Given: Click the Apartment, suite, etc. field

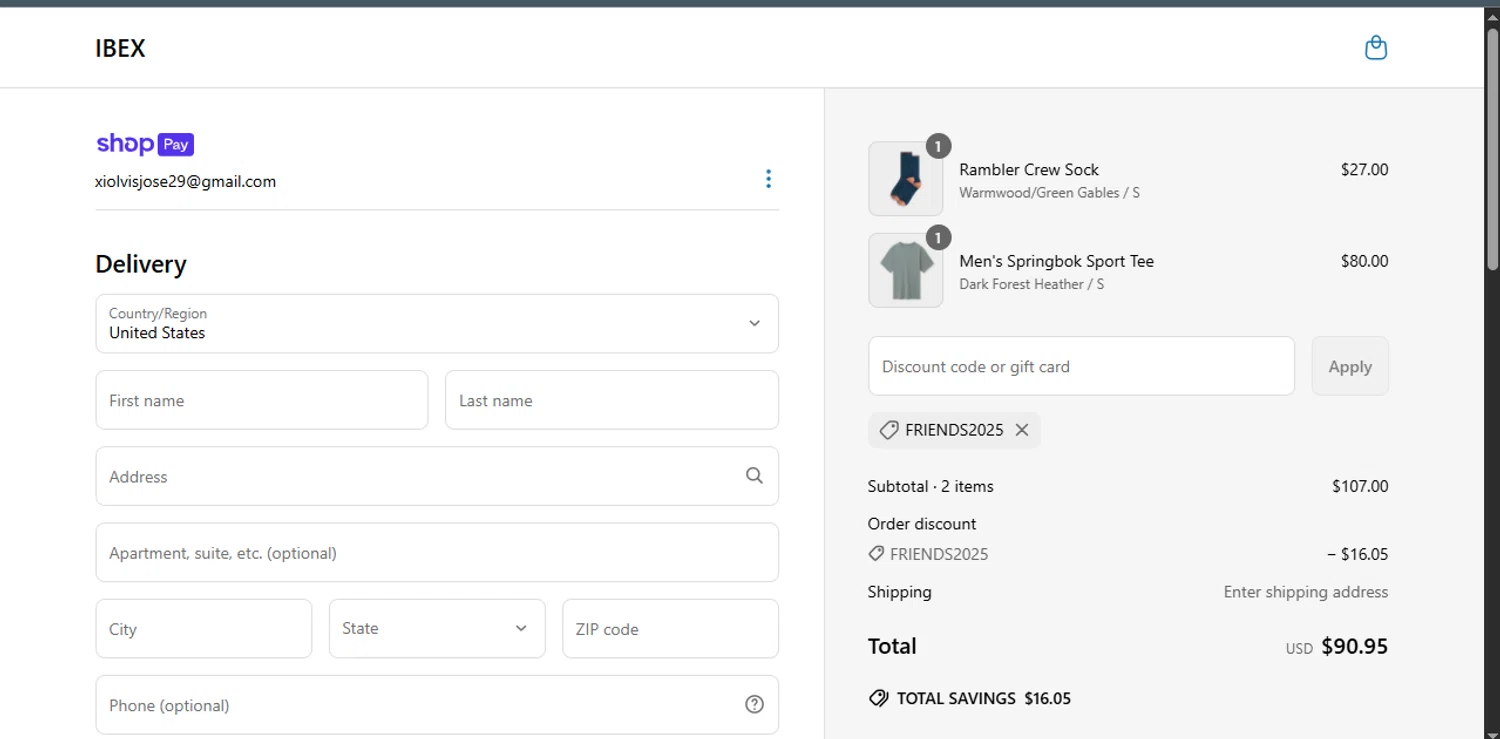Looking at the screenshot, I should click(x=437, y=552).
